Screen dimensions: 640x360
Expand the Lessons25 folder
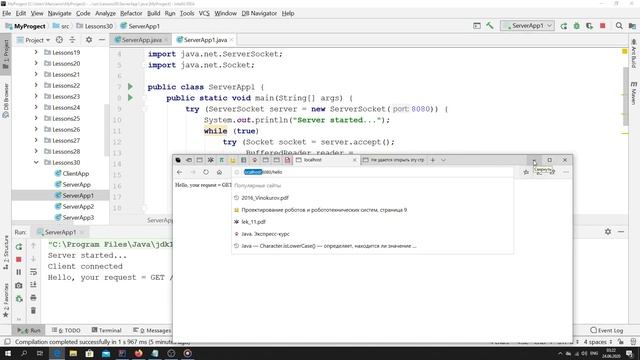click(36, 118)
